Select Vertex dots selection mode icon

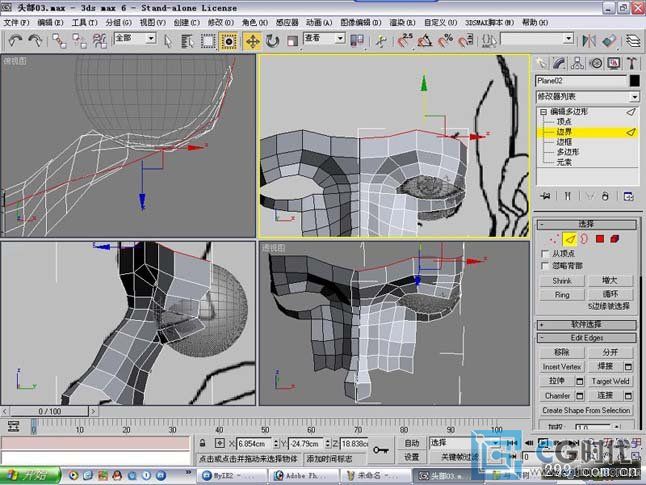554,239
